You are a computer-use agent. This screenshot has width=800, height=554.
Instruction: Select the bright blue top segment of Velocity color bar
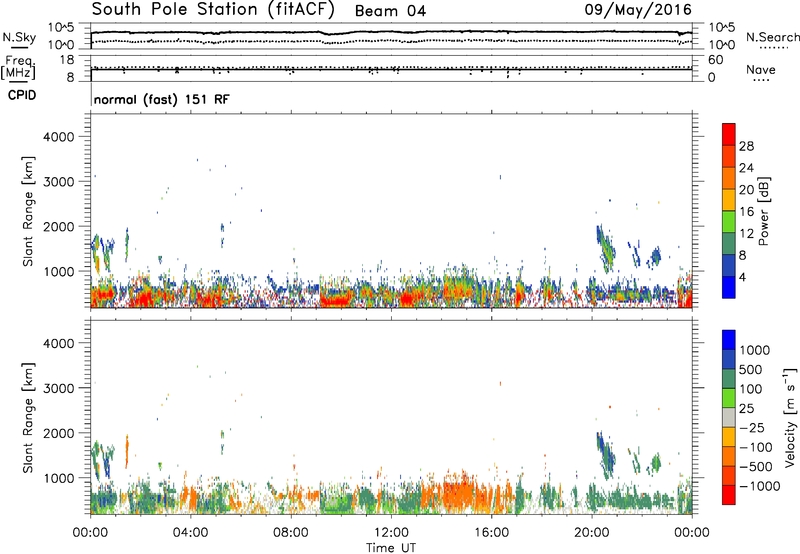point(729,340)
